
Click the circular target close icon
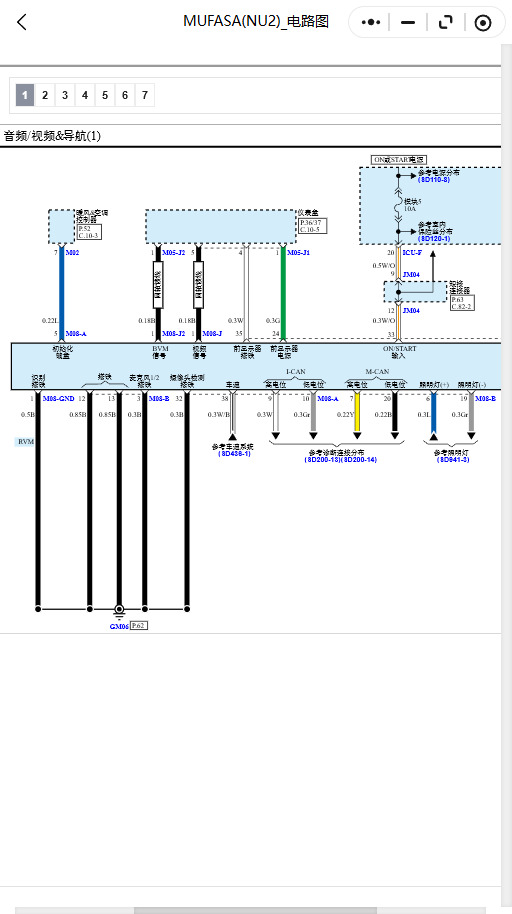483,23
